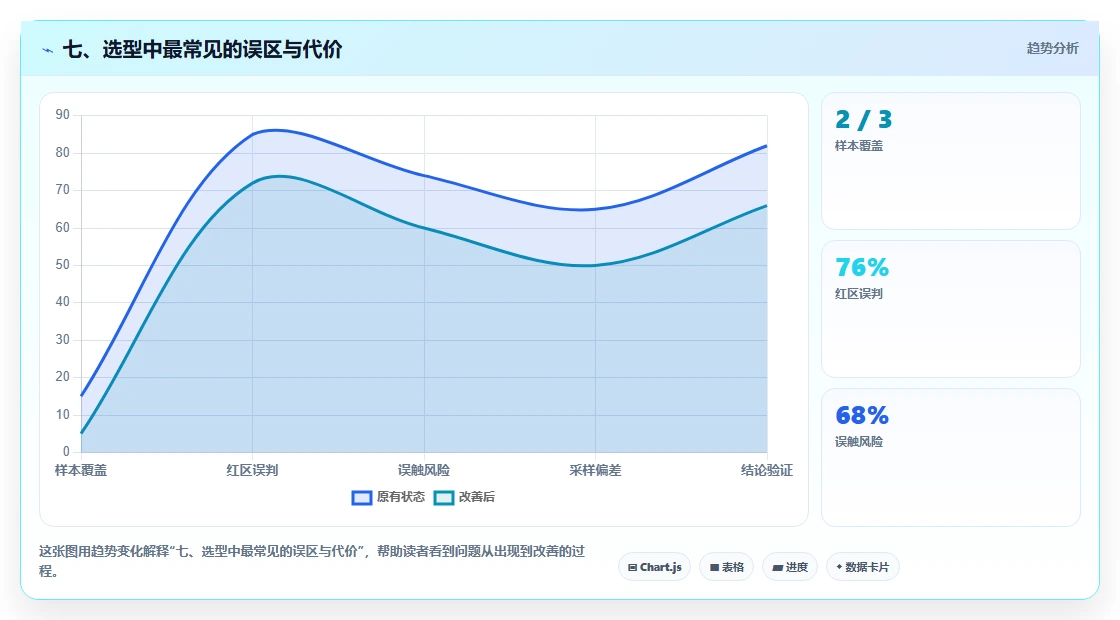Click the 误触风险 x-axis label
Image resolution: width=1120 pixels, height=620 pixels.
424,470
